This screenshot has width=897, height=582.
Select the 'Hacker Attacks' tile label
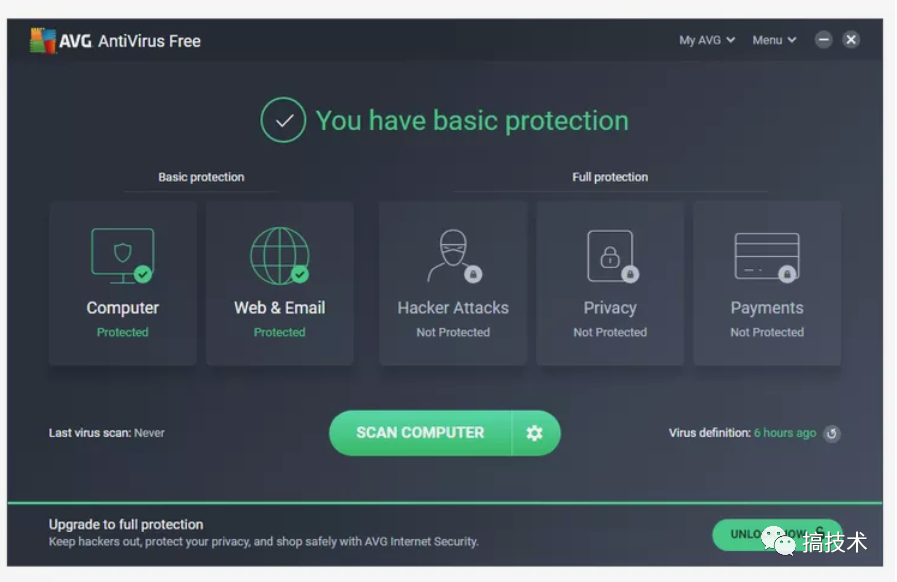click(x=453, y=308)
